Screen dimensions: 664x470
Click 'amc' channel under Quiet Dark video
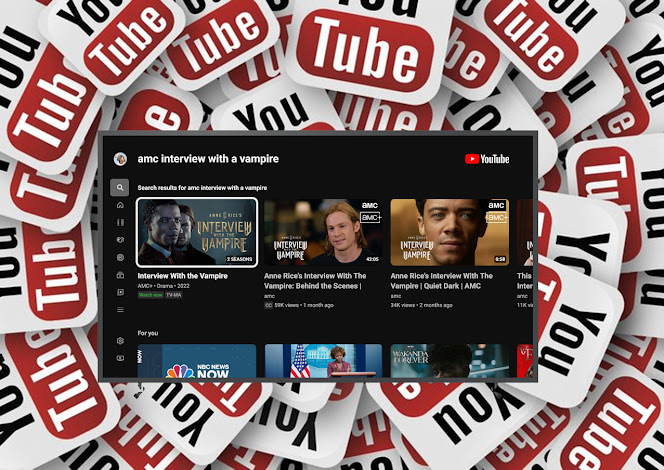tap(396, 296)
